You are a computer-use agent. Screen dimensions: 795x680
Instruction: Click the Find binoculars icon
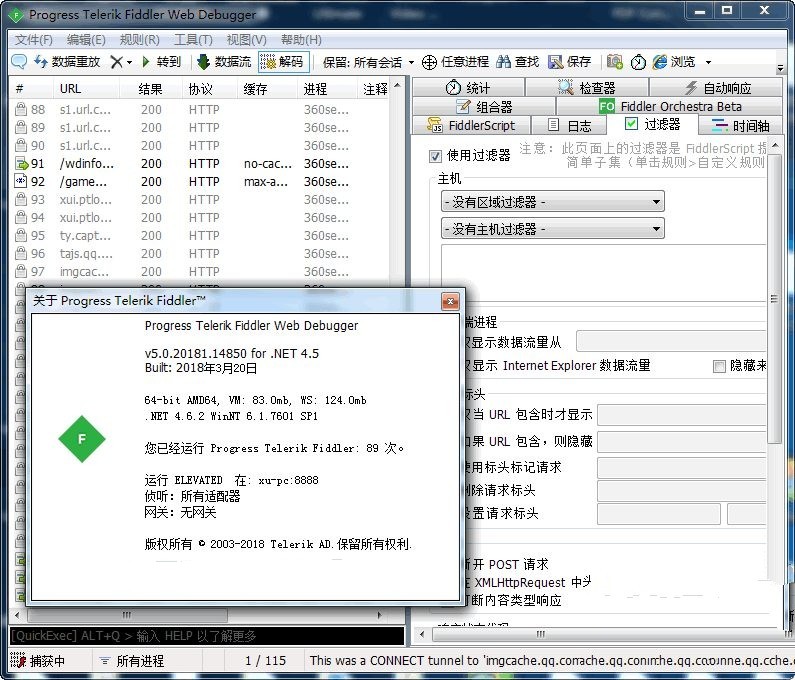pyautogui.click(x=503, y=62)
